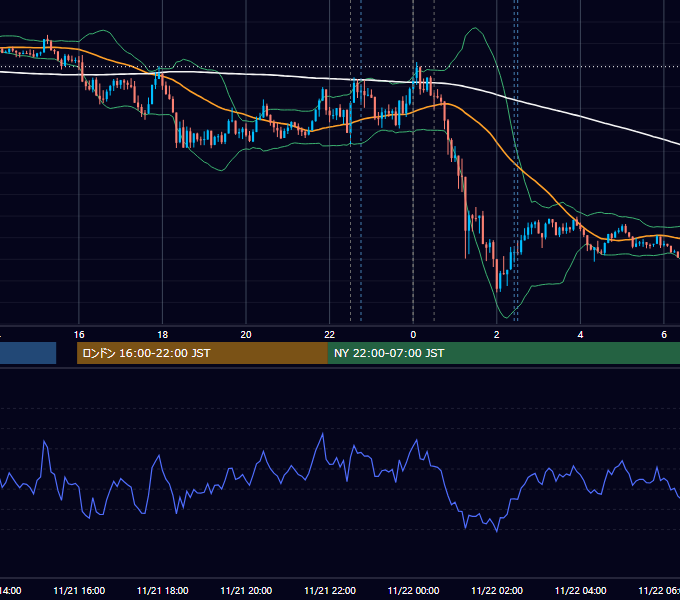Click the '4' hour label on price chart axis

(580, 335)
